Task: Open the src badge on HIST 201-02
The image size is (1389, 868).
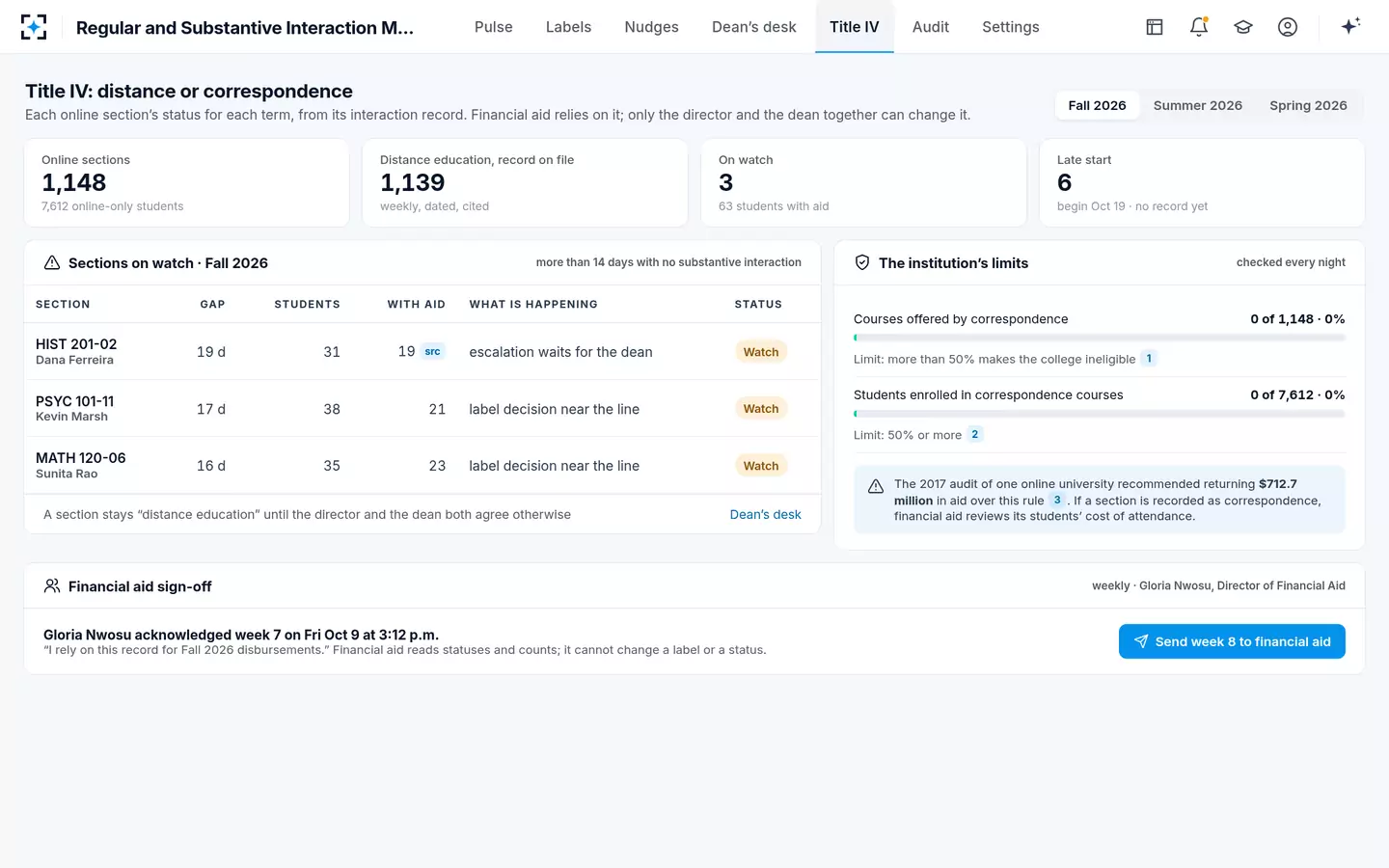Action: 432,352
